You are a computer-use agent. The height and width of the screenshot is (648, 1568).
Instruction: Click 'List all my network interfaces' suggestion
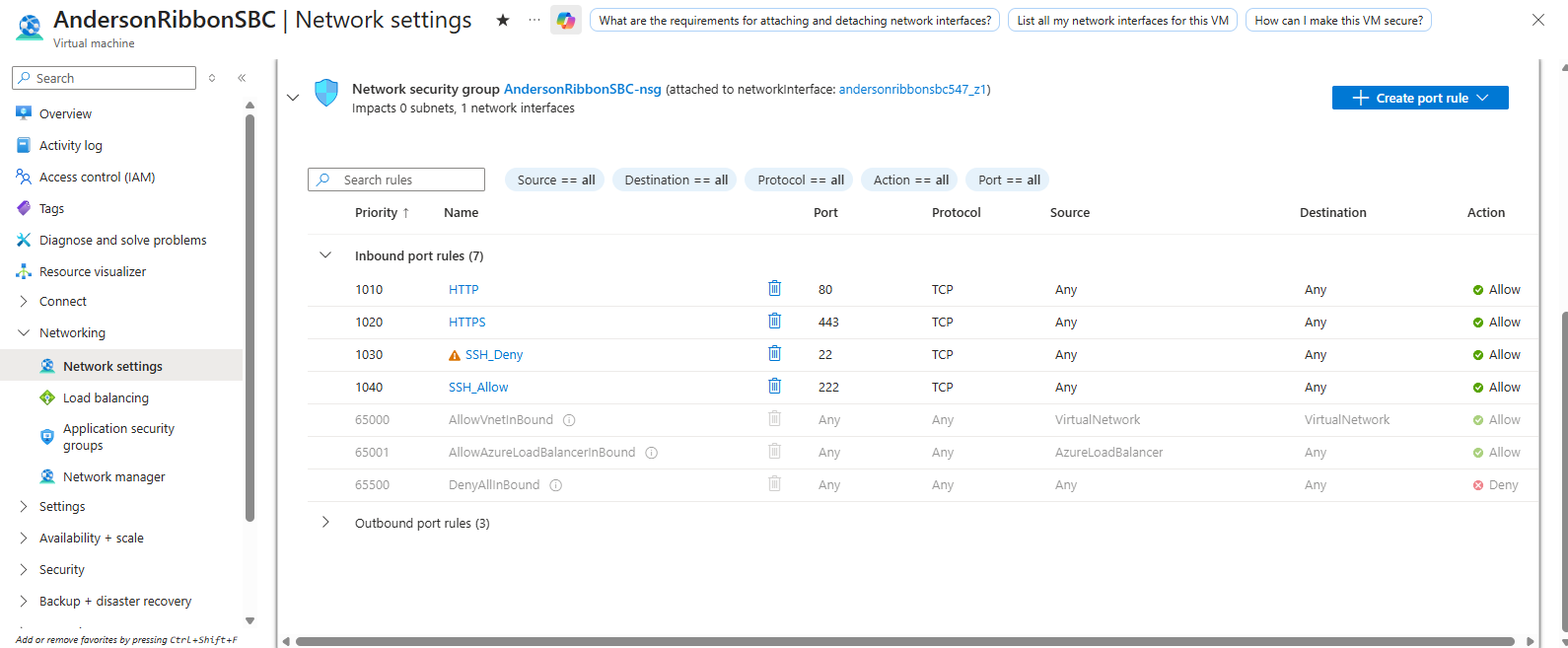click(1122, 20)
